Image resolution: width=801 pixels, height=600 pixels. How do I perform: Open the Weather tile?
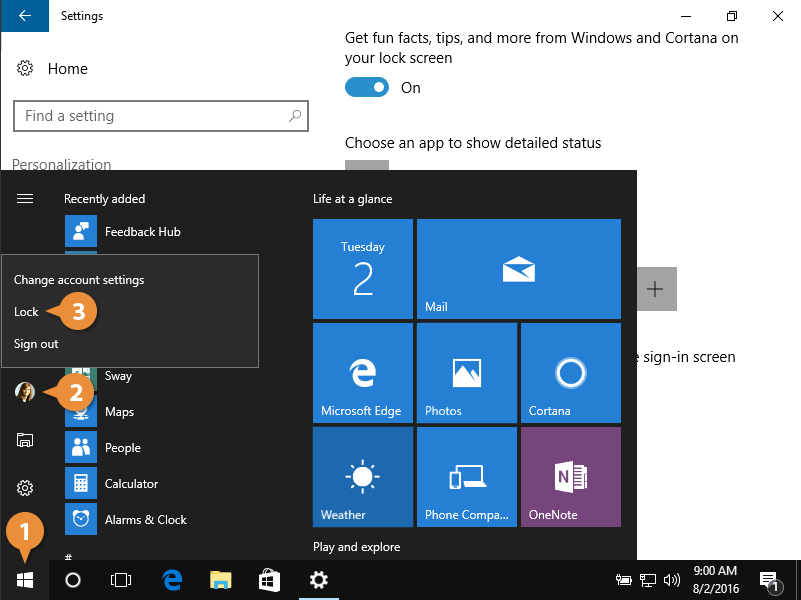click(363, 477)
